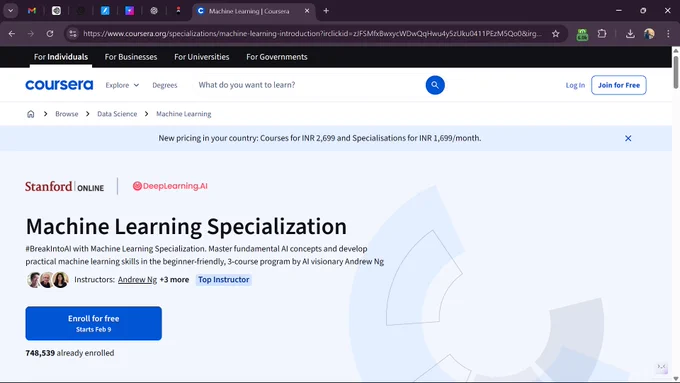
Task: Click the DeepLearning.AI logo
Action: pyautogui.click(x=170, y=186)
